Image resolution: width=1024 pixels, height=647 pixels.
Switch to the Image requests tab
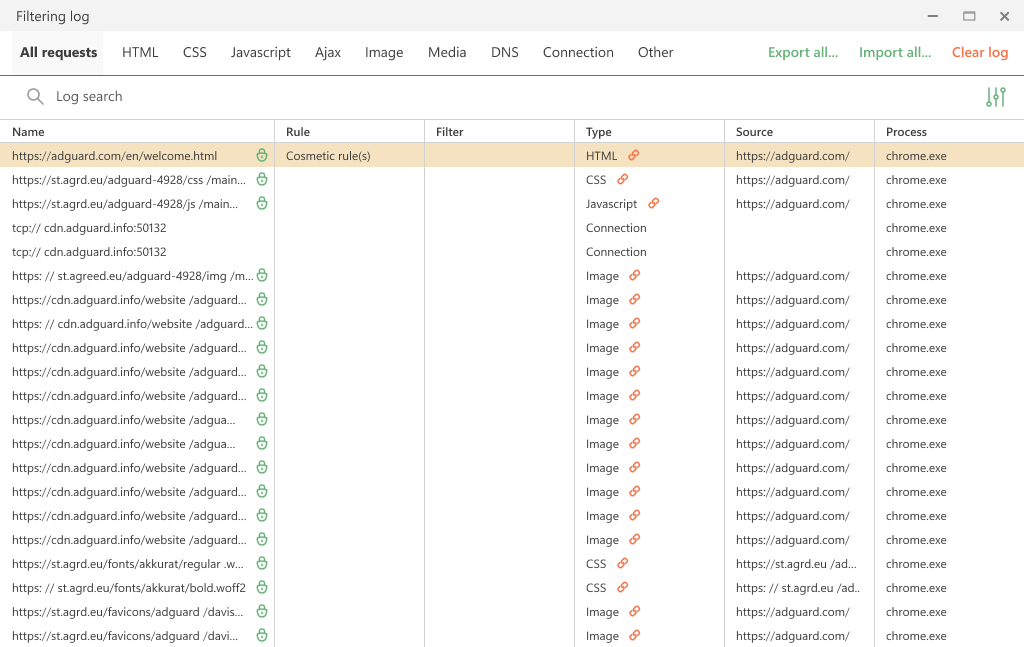384,52
